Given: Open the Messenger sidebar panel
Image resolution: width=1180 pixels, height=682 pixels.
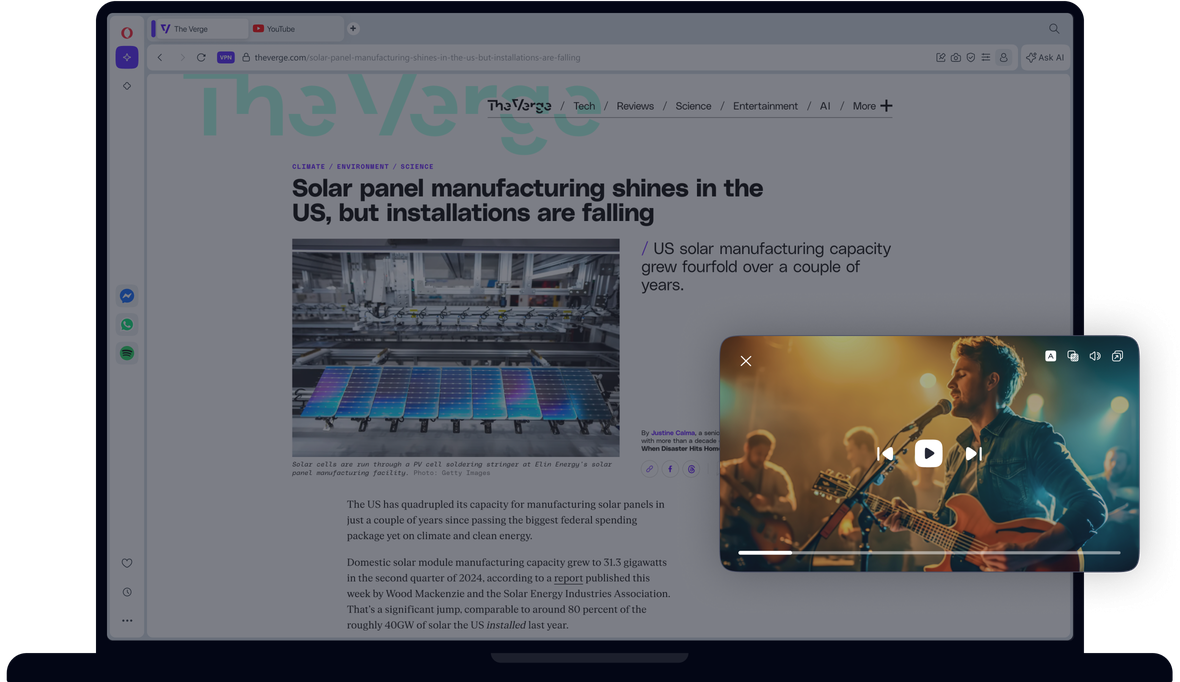Looking at the screenshot, I should pyautogui.click(x=127, y=296).
